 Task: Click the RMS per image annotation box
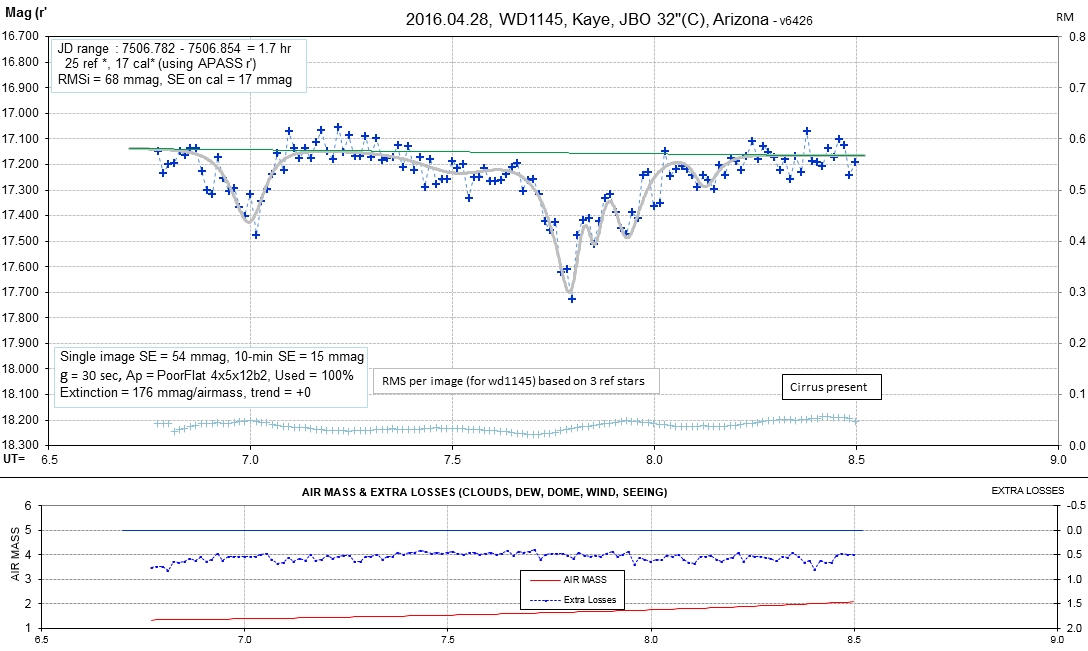coord(516,381)
